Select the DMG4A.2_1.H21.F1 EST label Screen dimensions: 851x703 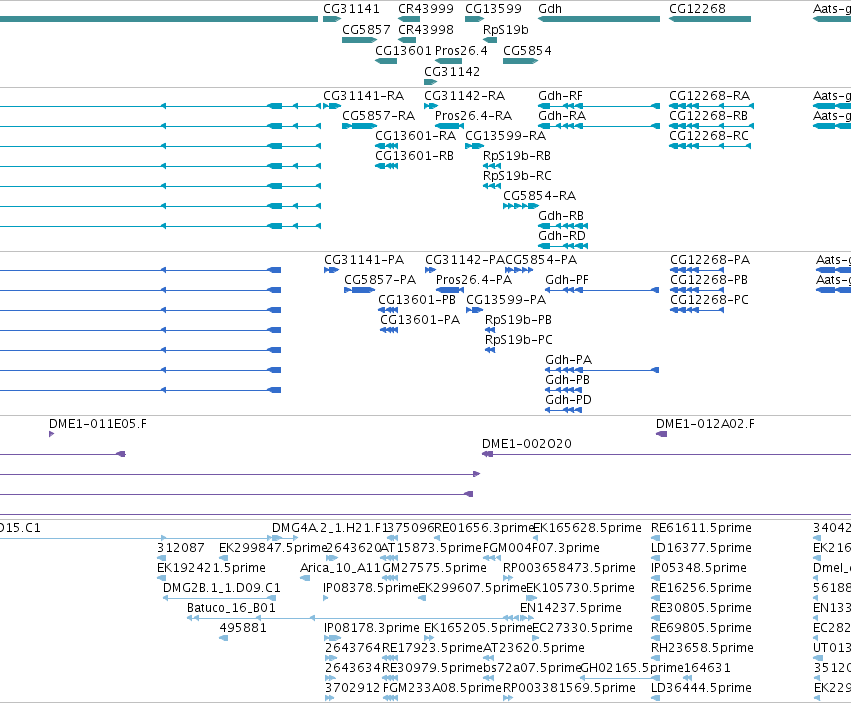(x=328, y=528)
